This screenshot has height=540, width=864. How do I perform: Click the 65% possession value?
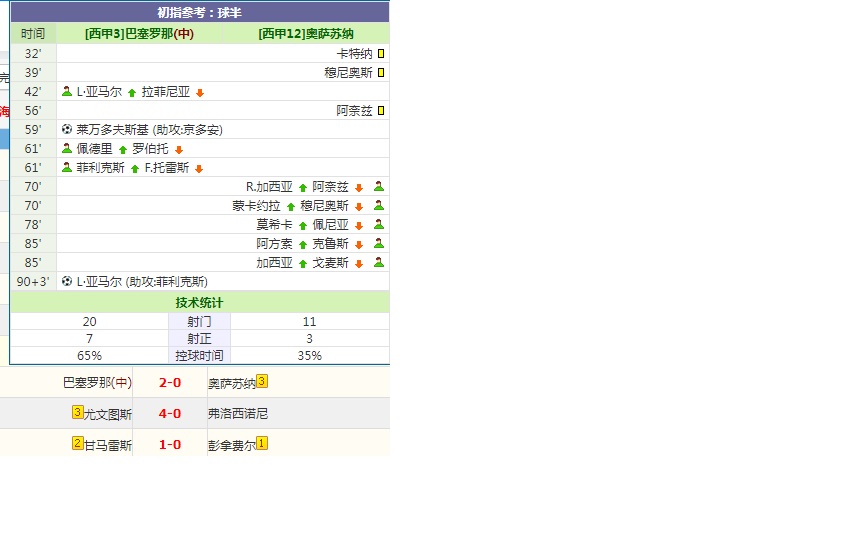click(x=89, y=355)
